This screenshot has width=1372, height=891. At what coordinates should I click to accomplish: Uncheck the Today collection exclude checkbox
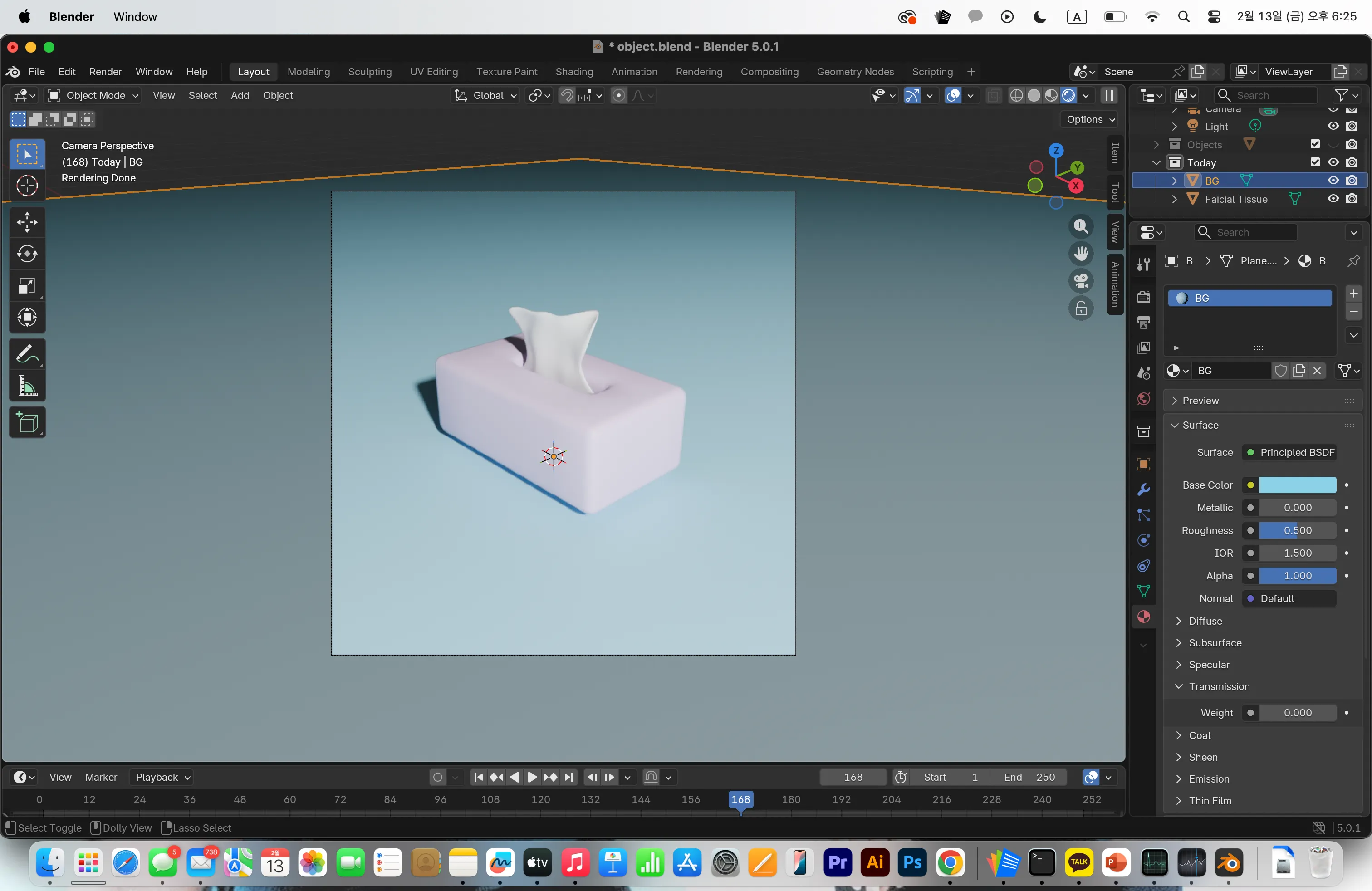[1315, 162]
